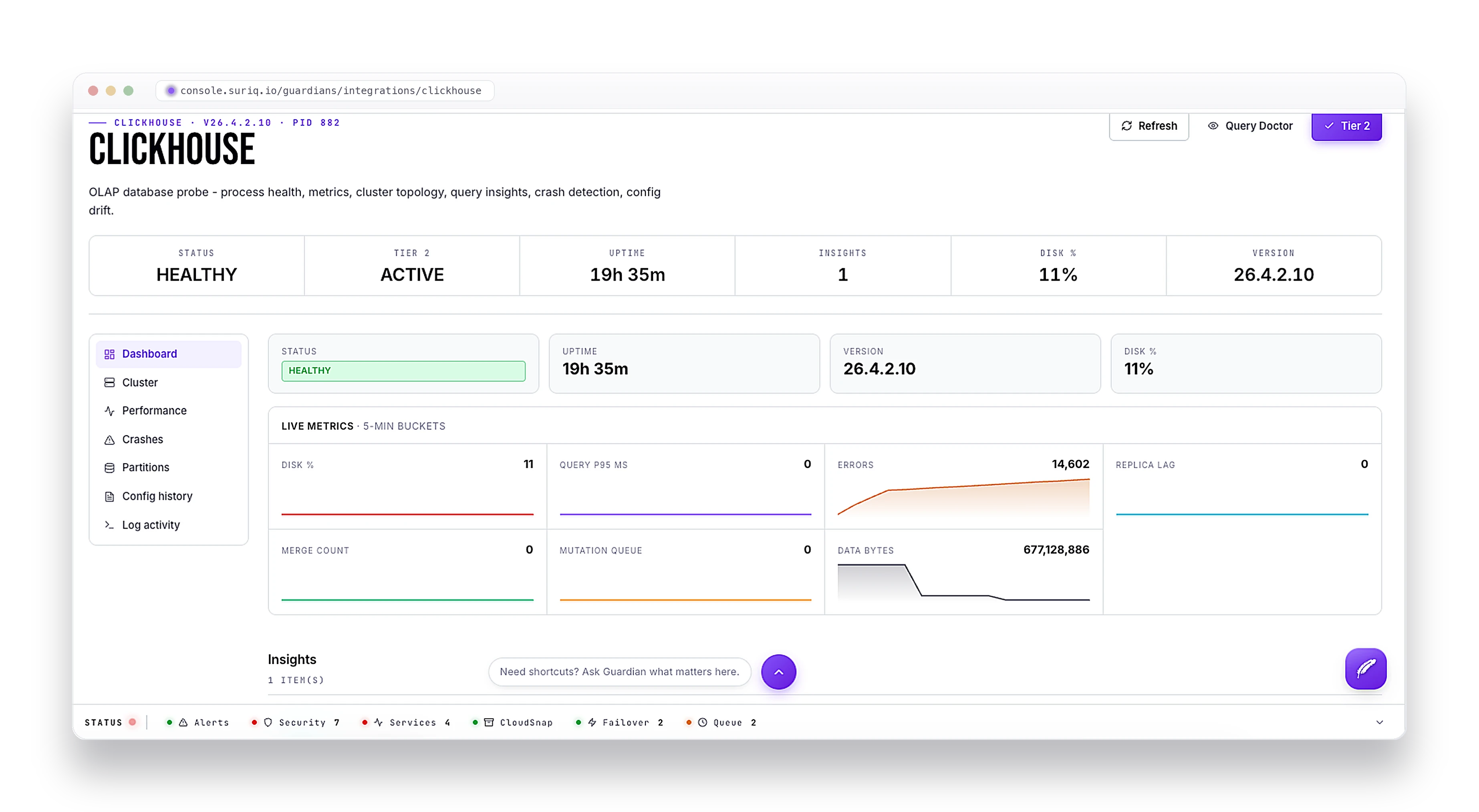
Task: Click the Log activity terminal icon
Action: (109, 525)
